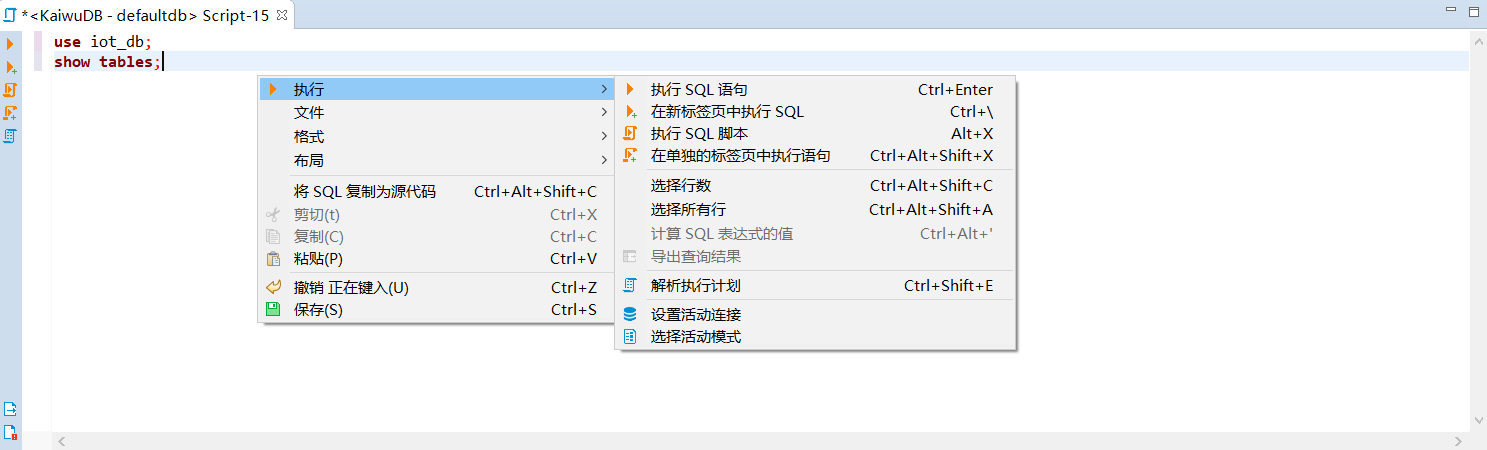Click the execute SQL script sidebar icon
1487x450 pixels.
10,90
